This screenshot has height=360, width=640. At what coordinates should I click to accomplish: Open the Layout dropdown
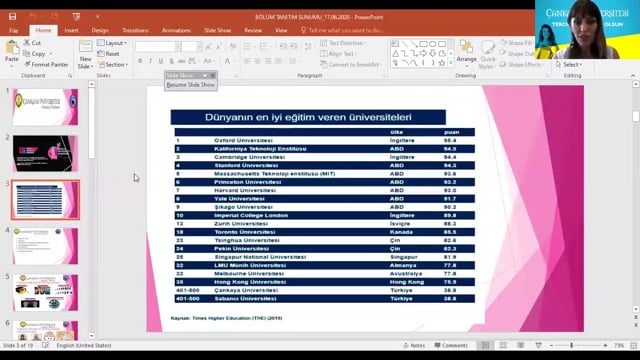[112, 43]
